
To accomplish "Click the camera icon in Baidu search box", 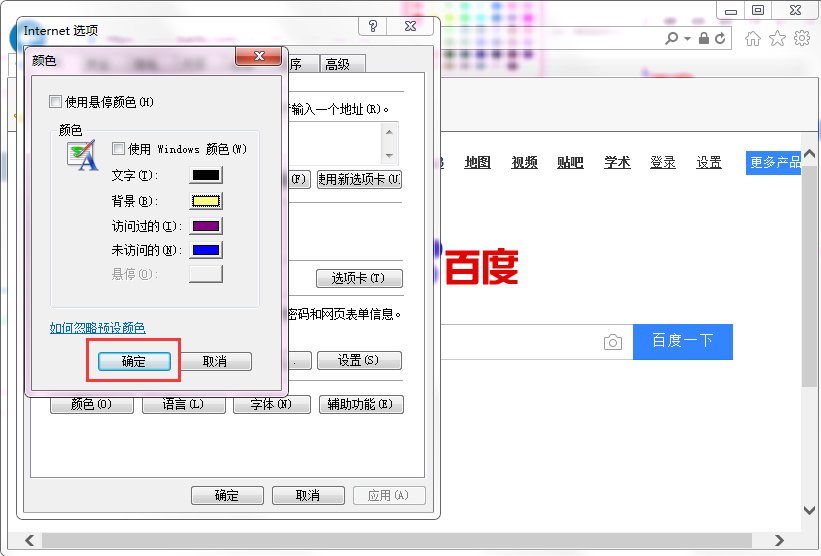I will pyautogui.click(x=613, y=342).
